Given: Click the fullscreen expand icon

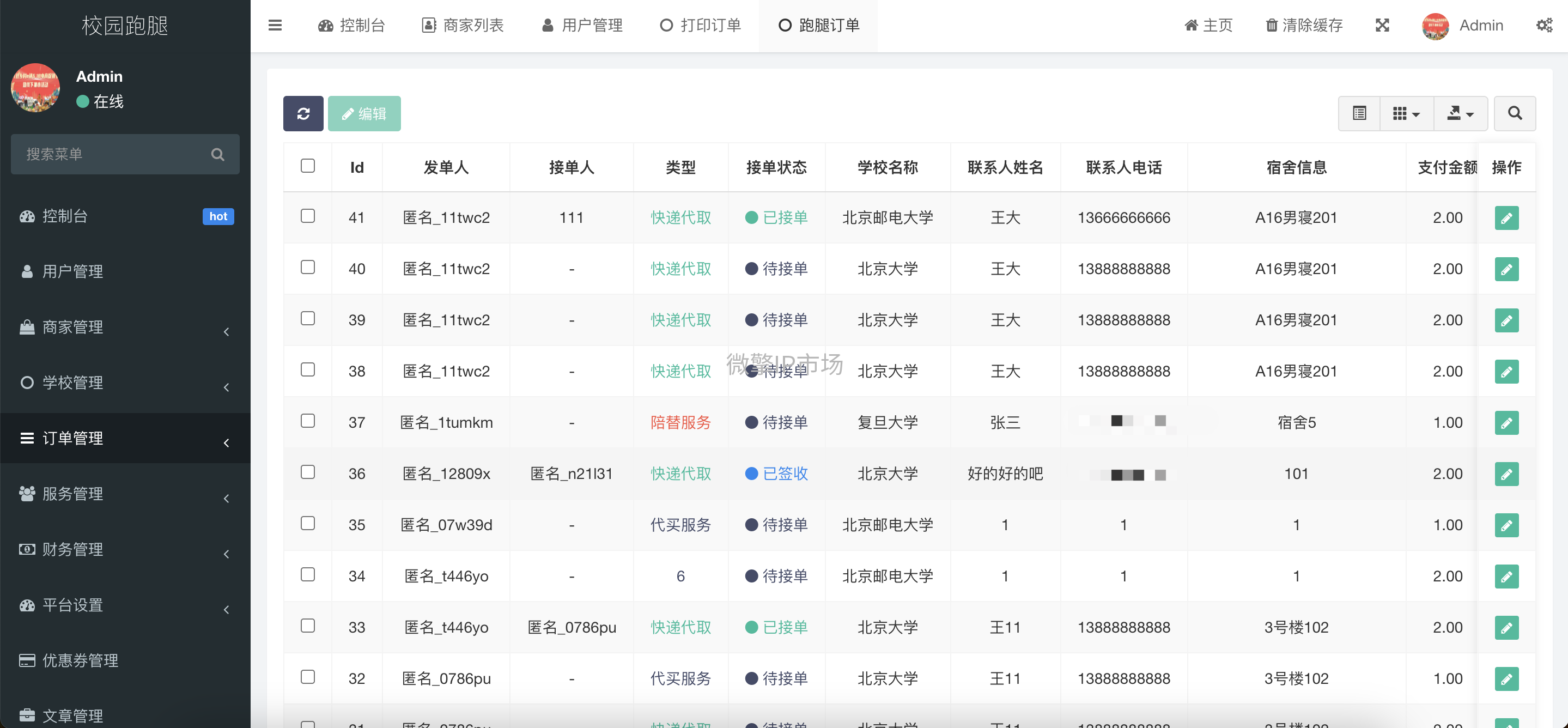Looking at the screenshot, I should tap(1382, 25).
